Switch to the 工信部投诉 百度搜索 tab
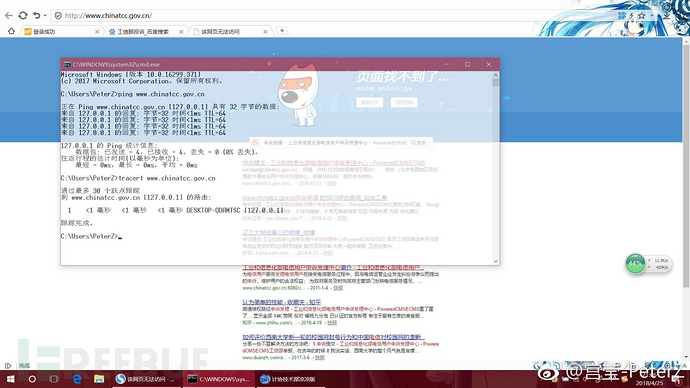Viewport: 690px width, 388px height. pyautogui.click(x=143, y=32)
